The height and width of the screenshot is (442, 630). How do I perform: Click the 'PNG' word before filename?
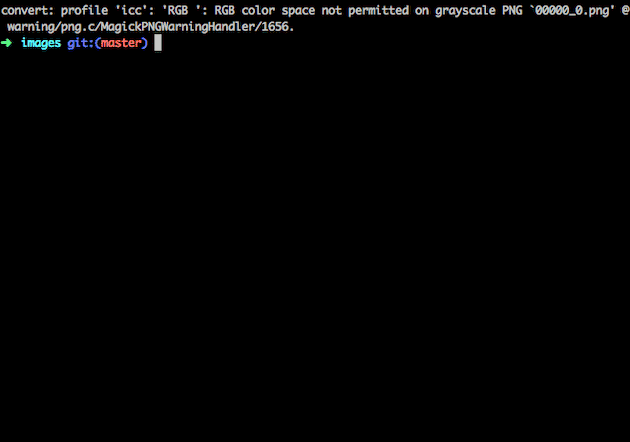coord(512,10)
